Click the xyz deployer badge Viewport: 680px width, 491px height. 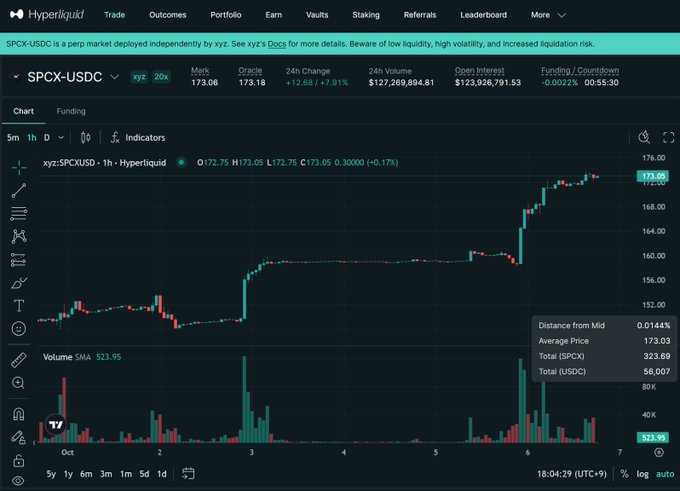[x=139, y=77]
